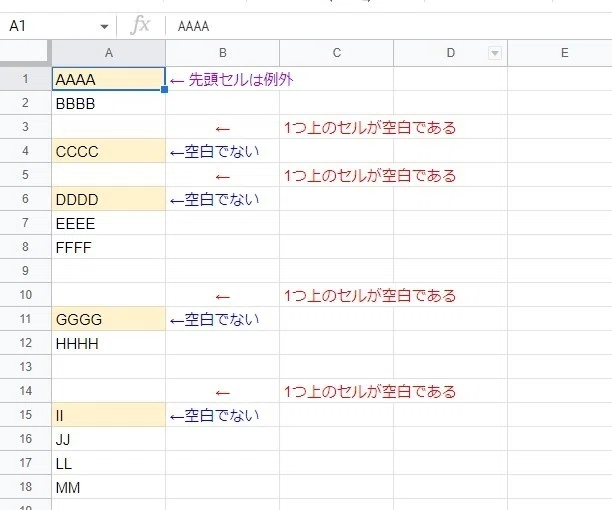Click cell containing GGGG
The image size is (612, 510).
pyautogui.click(x=109, y=319)
